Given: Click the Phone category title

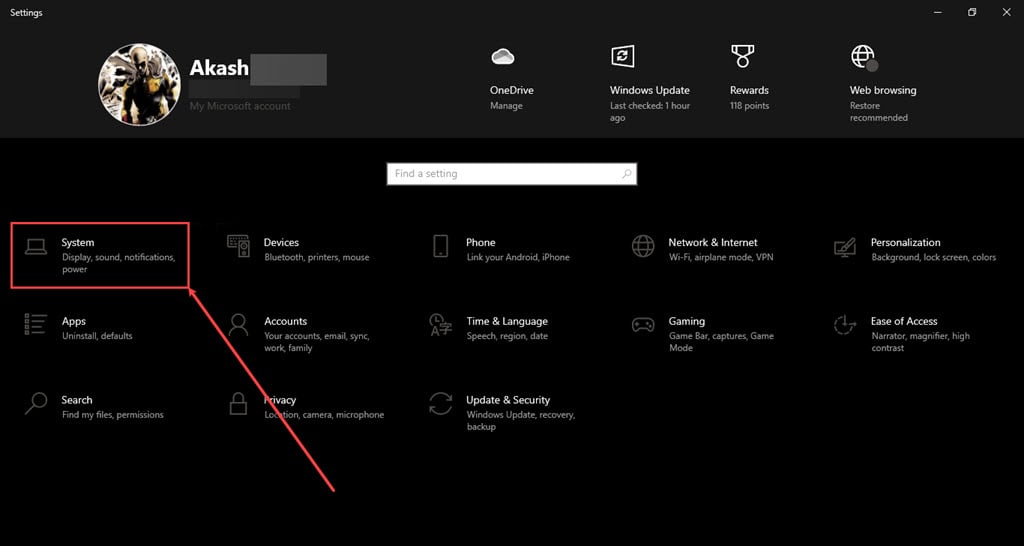Looking at the screenshot, I should pos(481,242).
